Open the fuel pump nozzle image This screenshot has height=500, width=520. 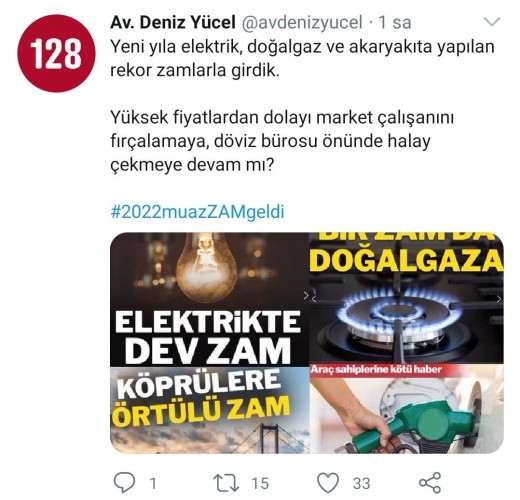tap(406, 409)
